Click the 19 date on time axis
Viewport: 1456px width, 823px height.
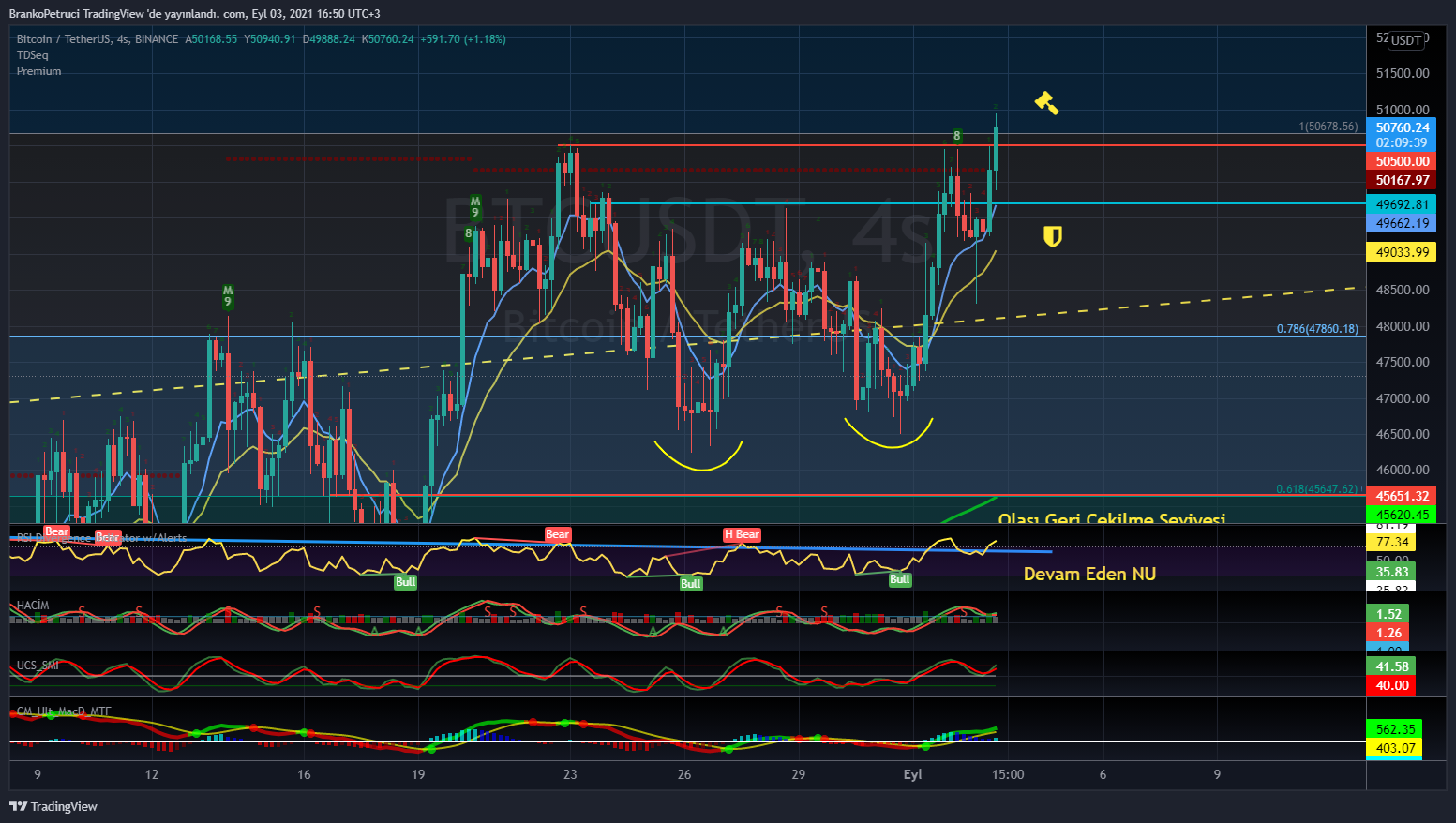pyautogui.click(x=418, y=774)
